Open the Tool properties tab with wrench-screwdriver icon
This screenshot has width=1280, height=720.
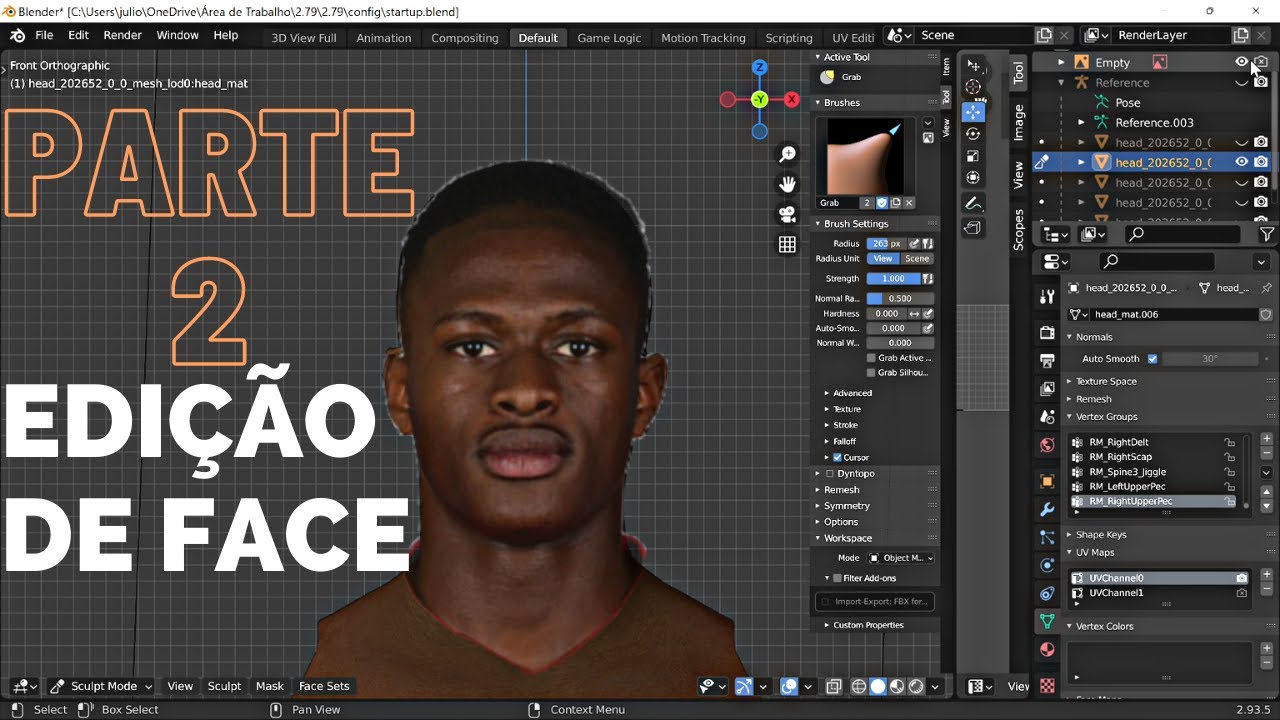tap(1047, 297)
